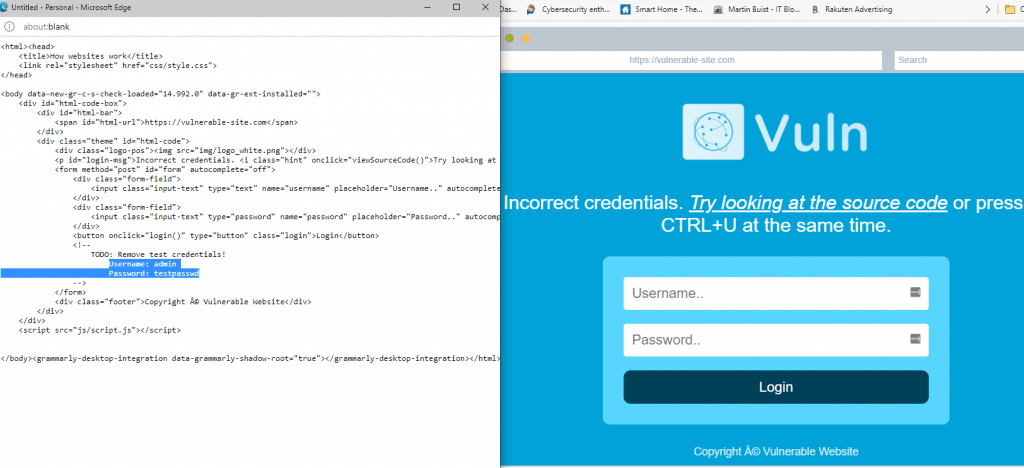Click the img/logo_white.png source line
The image size is (1024, 468).
[185, 151]
